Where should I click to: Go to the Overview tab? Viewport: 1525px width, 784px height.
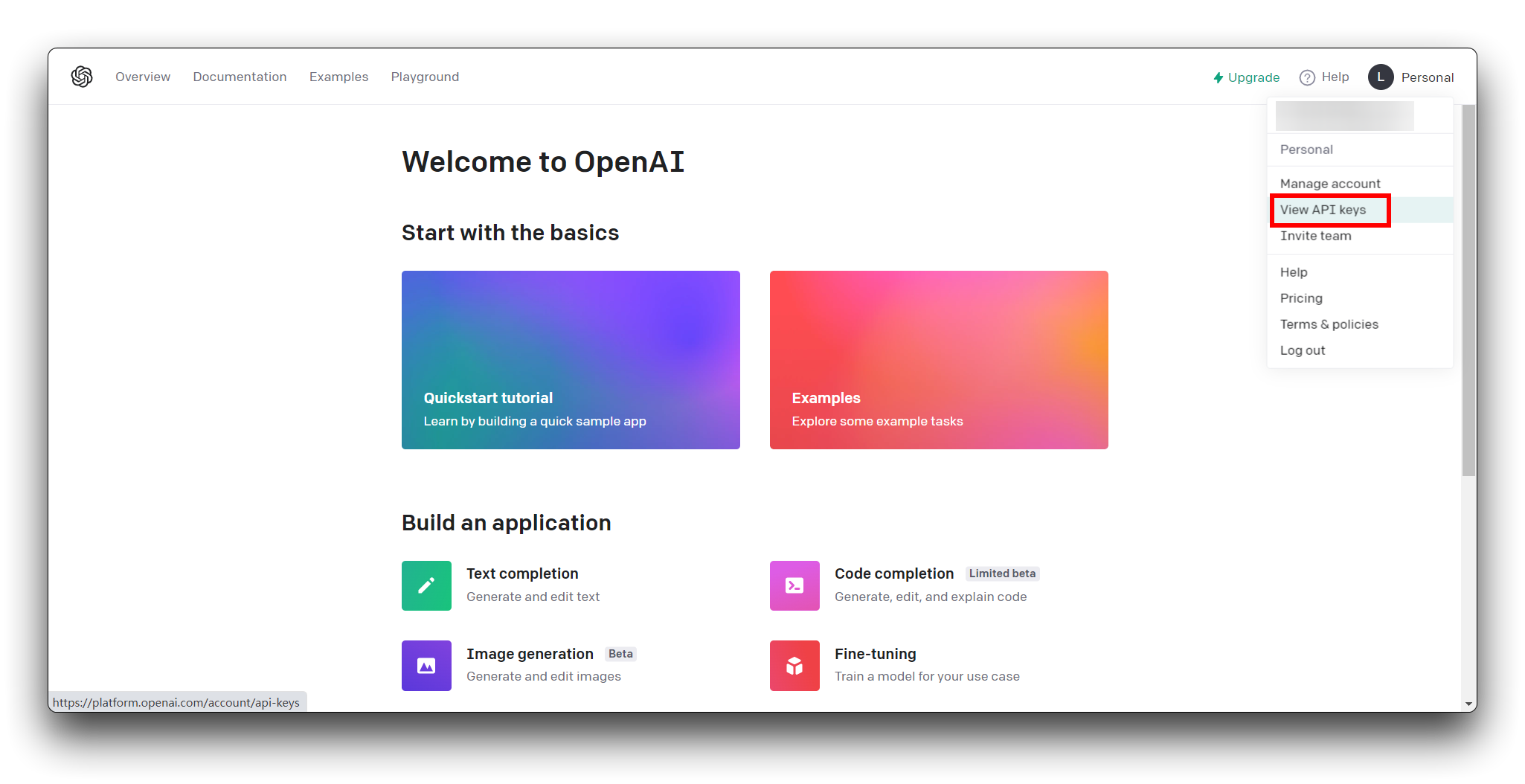coord(143,77)
